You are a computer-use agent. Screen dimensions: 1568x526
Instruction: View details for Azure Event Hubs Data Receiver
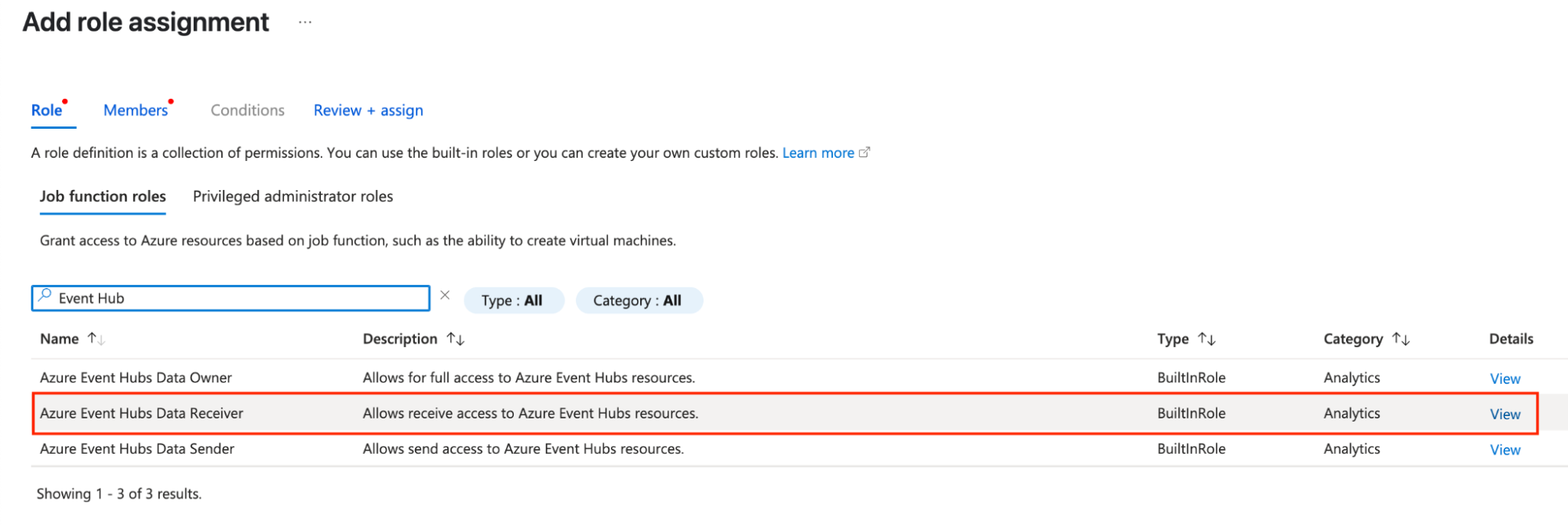[x=1505, y=414]
